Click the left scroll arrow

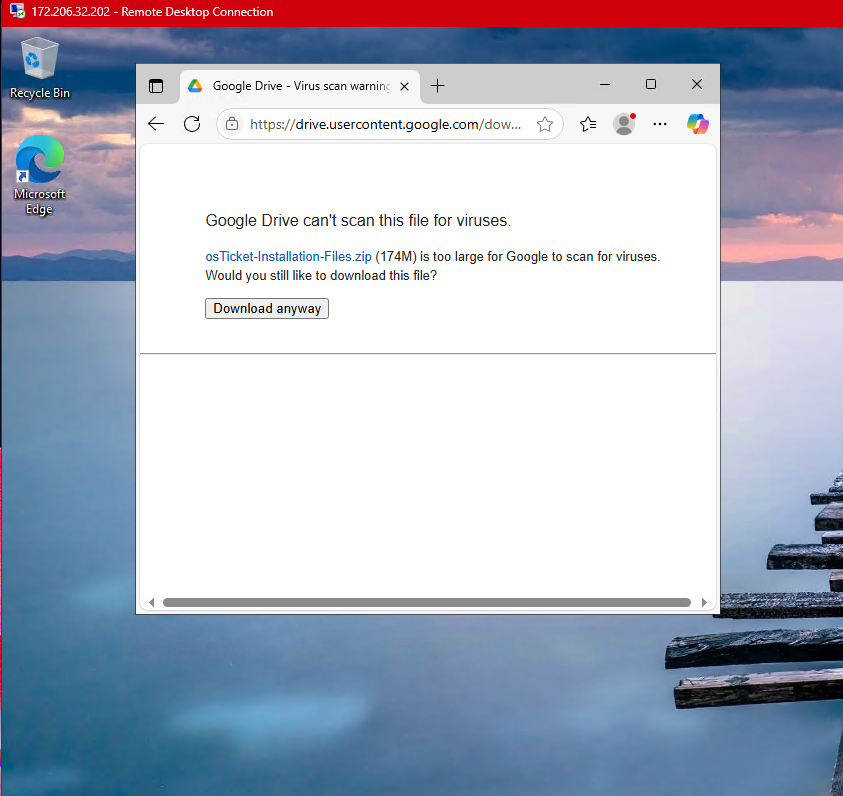click(152, 603)
